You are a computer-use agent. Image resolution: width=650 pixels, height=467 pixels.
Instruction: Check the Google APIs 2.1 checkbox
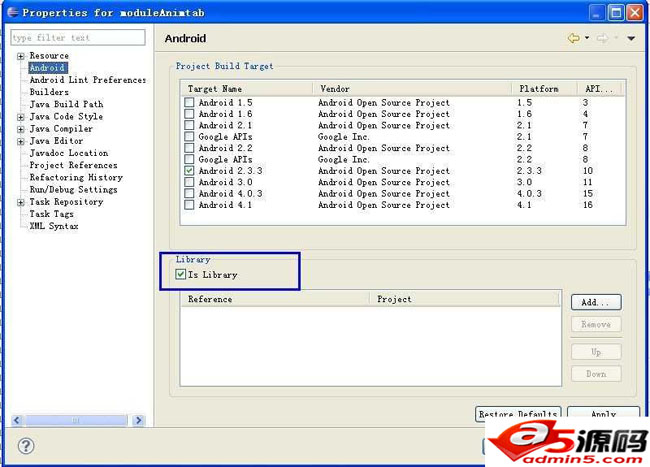189,136
